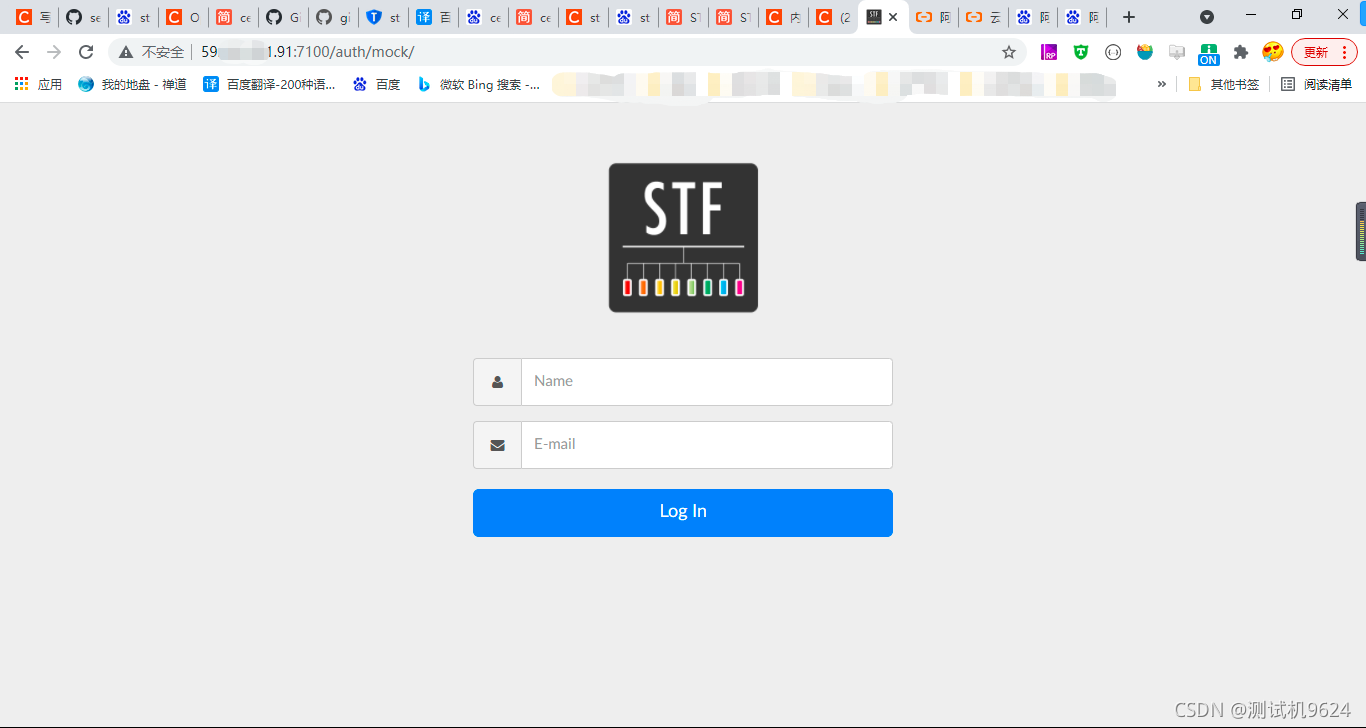
Task: Open the blue ON extension
Action: [1209, 54]
